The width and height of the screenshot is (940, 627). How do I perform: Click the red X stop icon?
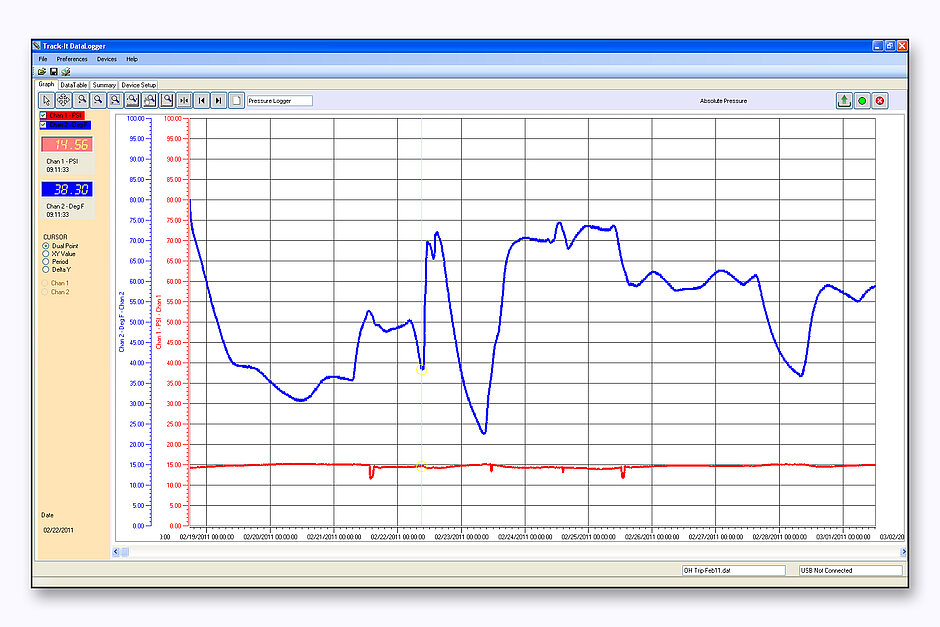[880, 100]
